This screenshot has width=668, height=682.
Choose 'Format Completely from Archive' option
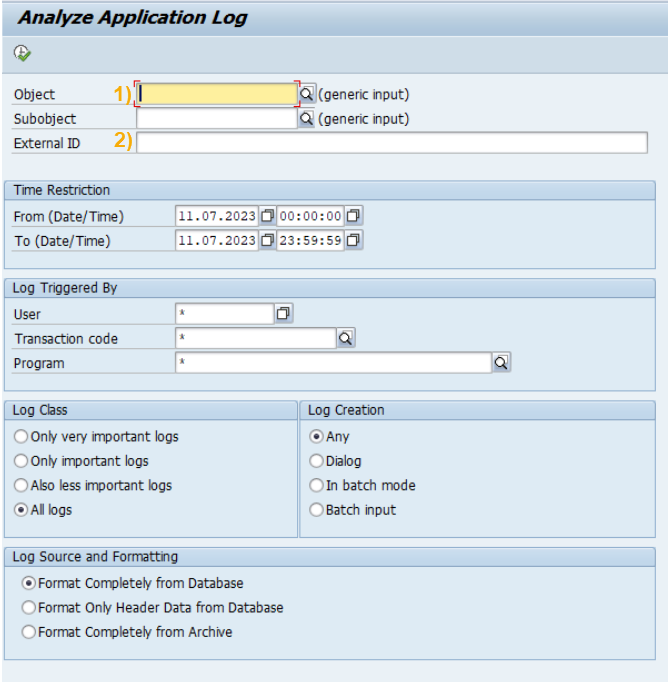(x=29, y=632)
